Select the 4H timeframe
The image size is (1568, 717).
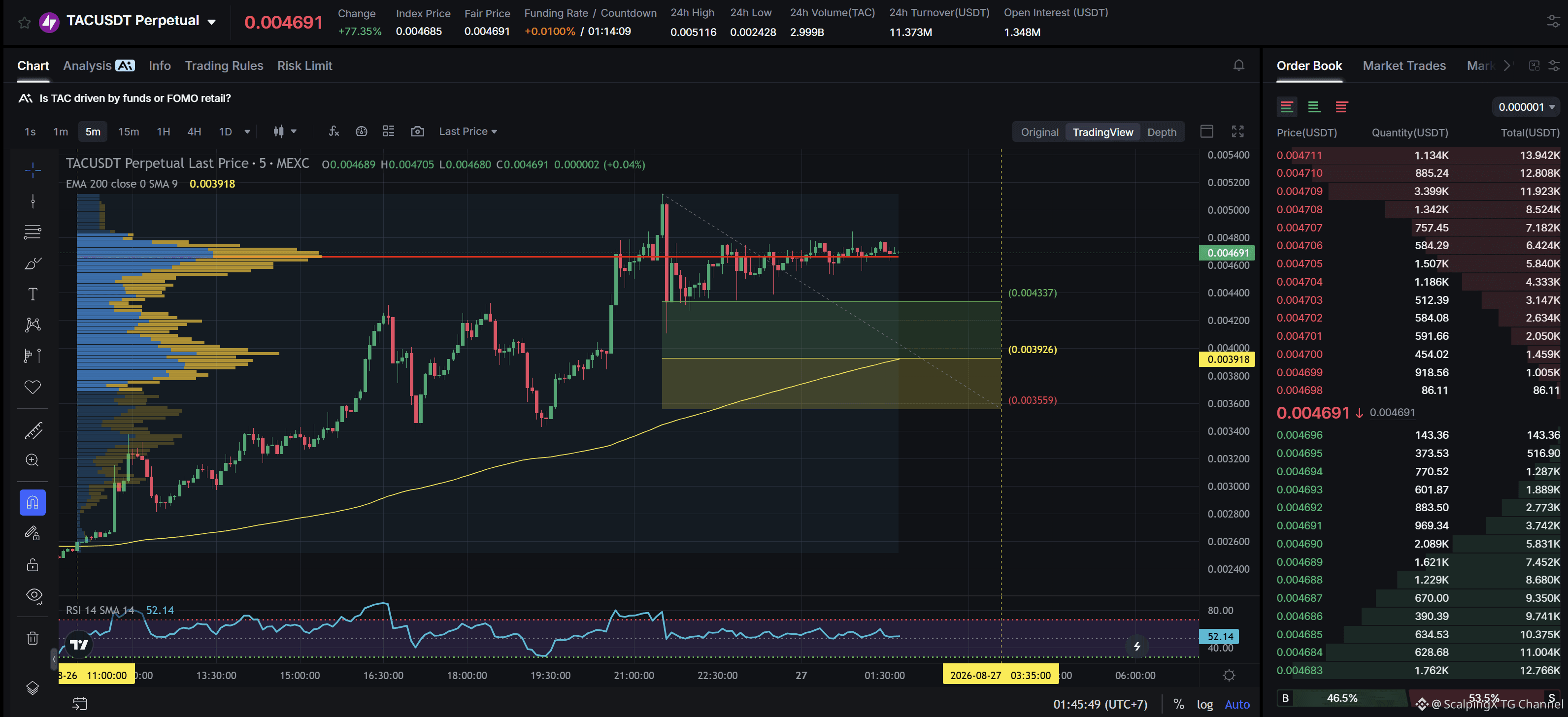[194, 131]
